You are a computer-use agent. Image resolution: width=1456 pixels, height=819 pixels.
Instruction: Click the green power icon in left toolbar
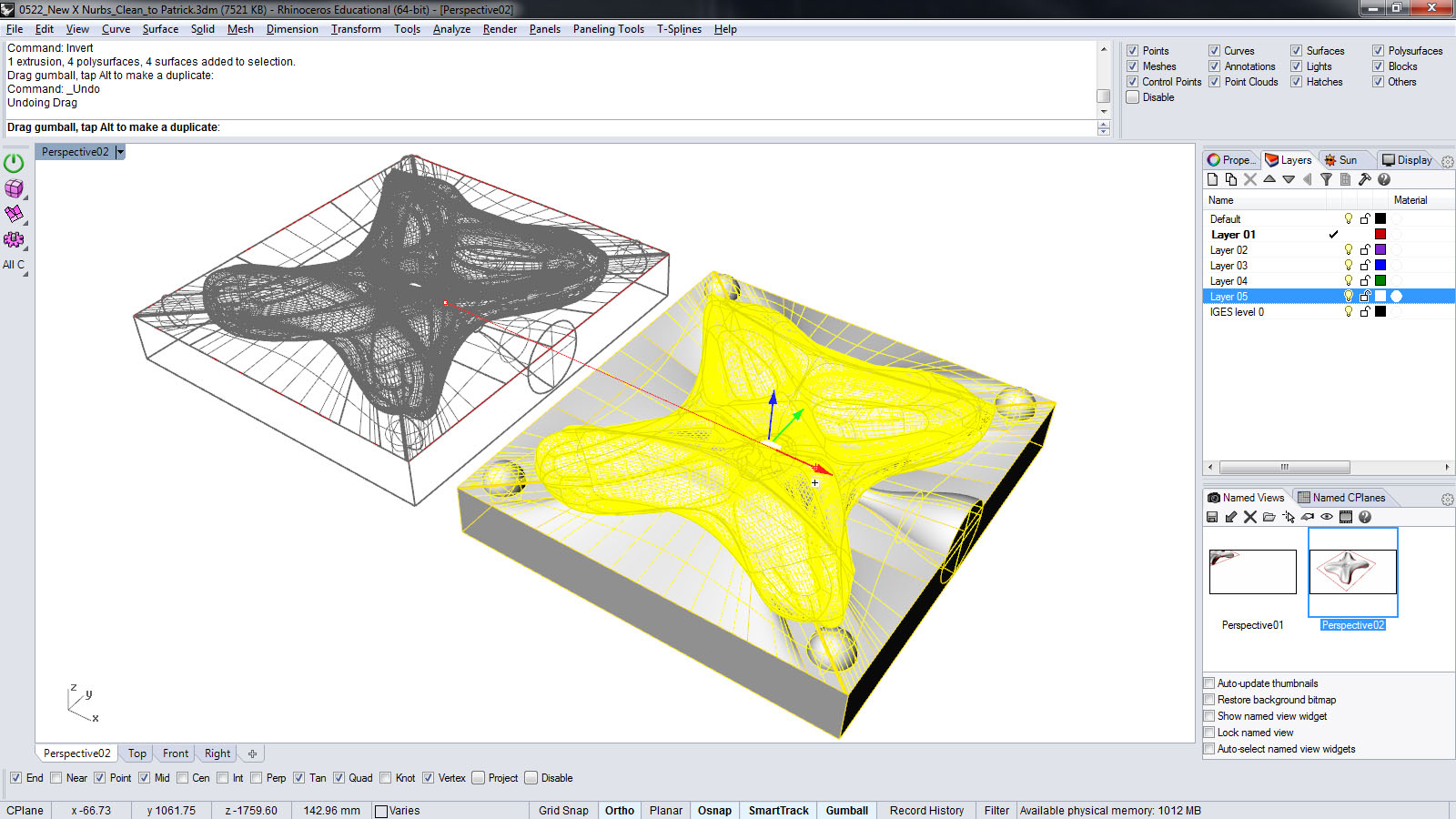click(14, 163)
